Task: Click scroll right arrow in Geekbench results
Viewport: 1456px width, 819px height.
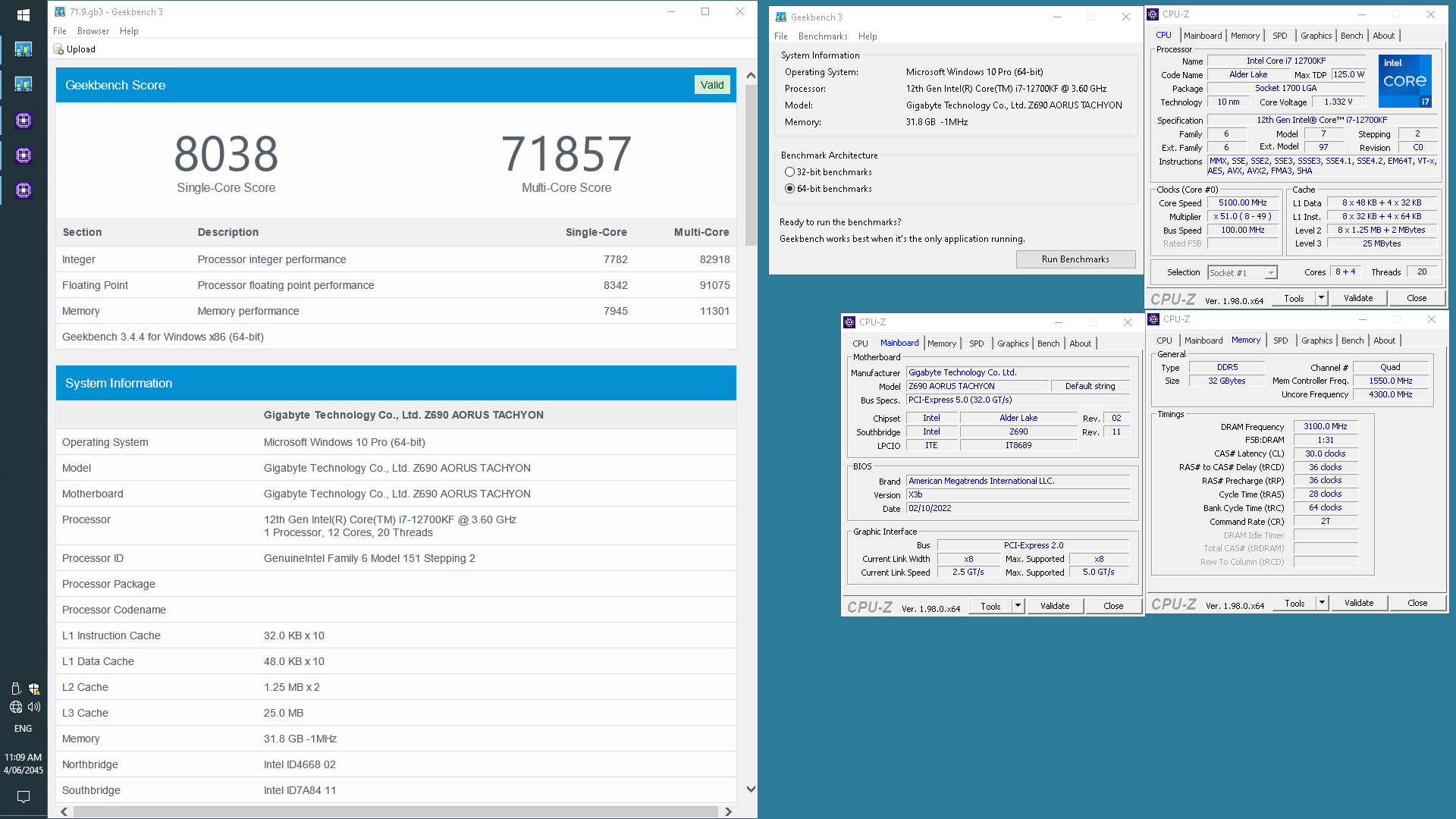Action: pos(728,811)
